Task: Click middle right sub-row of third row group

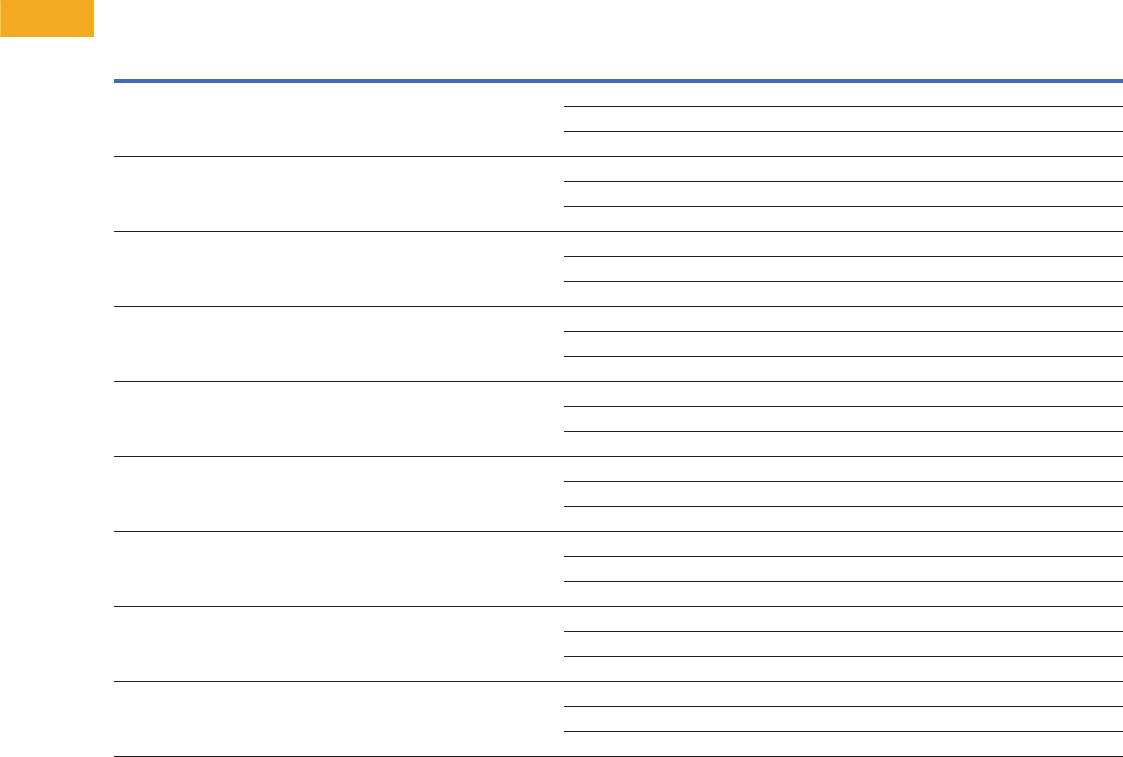Action: (x=842, y=269)
